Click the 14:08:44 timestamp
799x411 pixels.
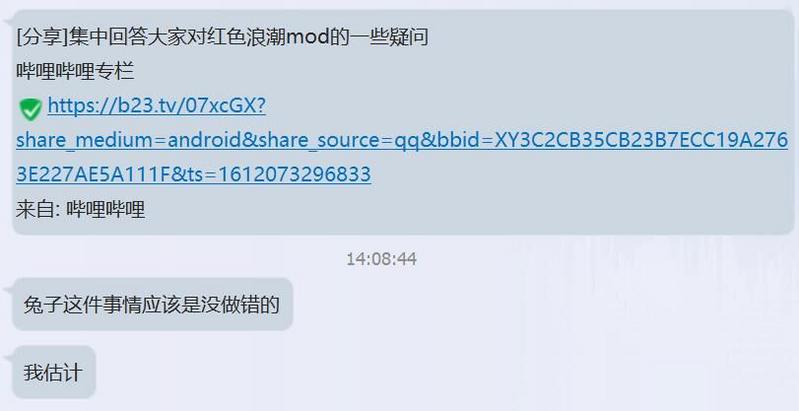(x=382, y=259)
